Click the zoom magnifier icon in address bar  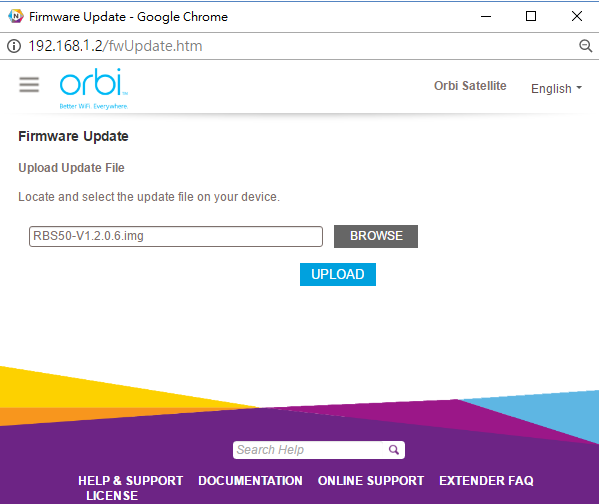click(585, 46)
